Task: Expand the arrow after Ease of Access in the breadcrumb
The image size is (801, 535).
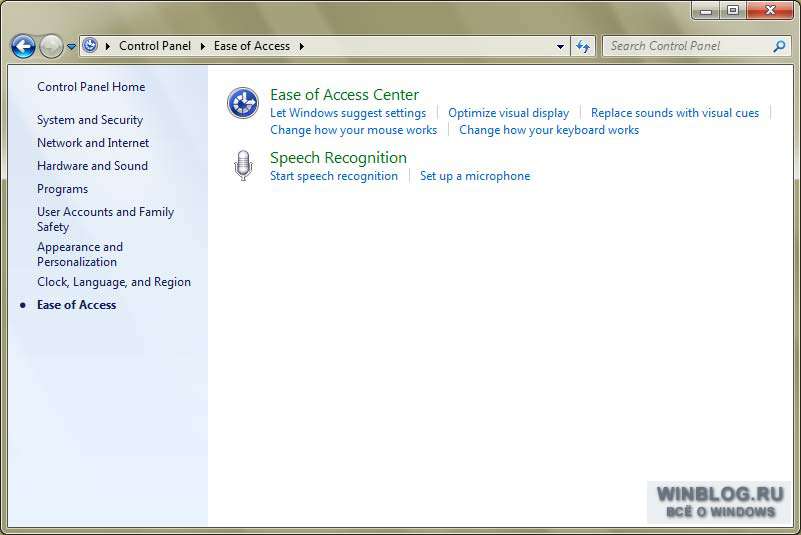Action: pos(302,46)
